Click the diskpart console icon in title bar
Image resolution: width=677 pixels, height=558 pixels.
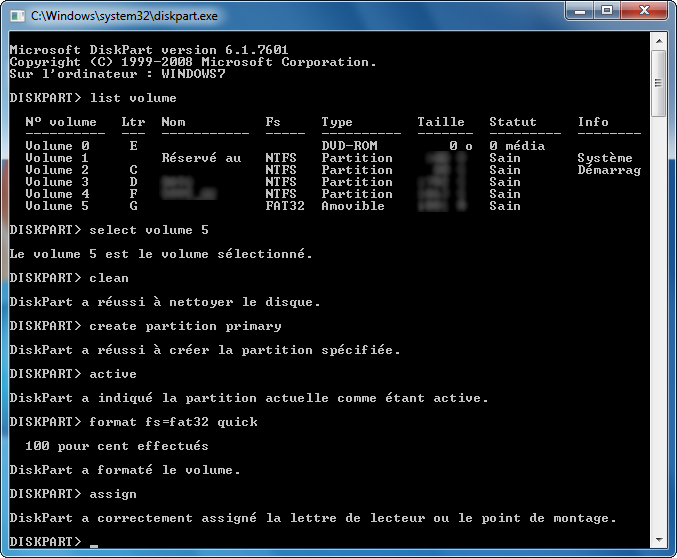click(x=17, y=16)
